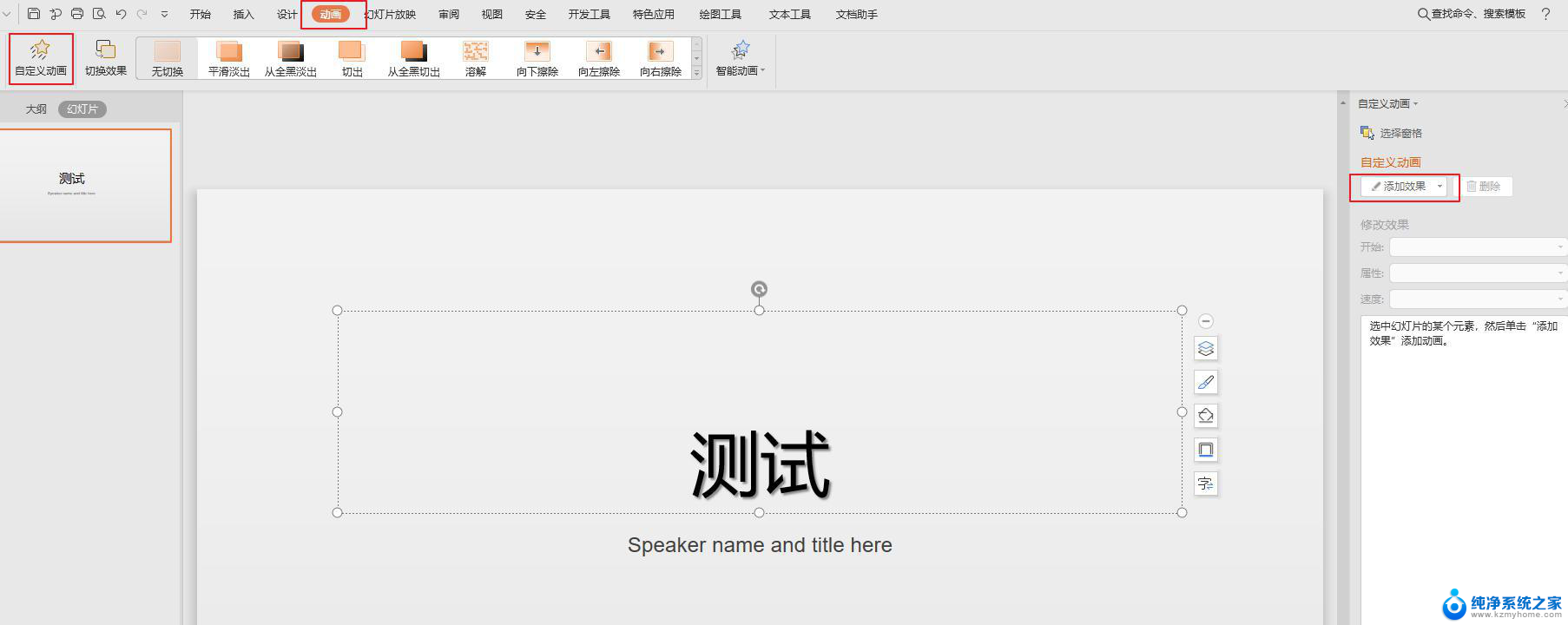Select the 测试 slide thumbnail
This screenshot has height=625, width=1568.
pyautogui.click(x=85, y=185)
